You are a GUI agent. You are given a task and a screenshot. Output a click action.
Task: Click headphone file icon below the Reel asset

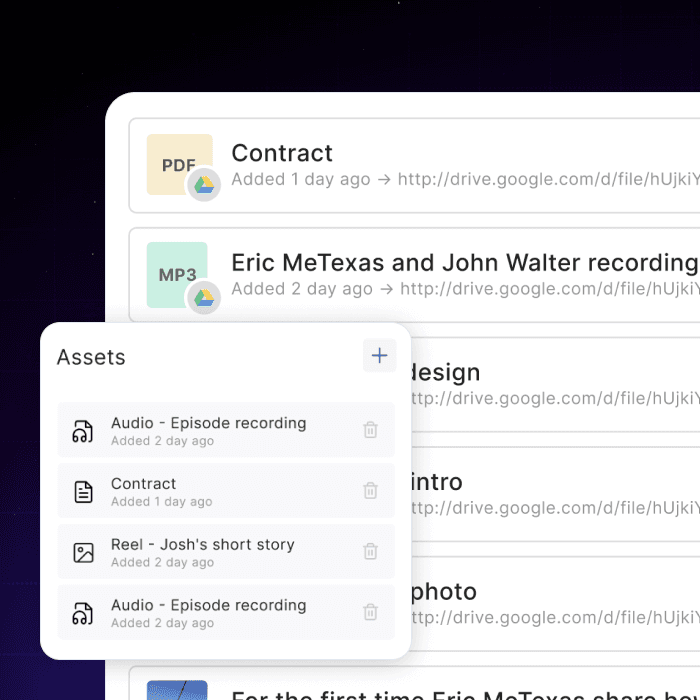[x=83, y=613]
